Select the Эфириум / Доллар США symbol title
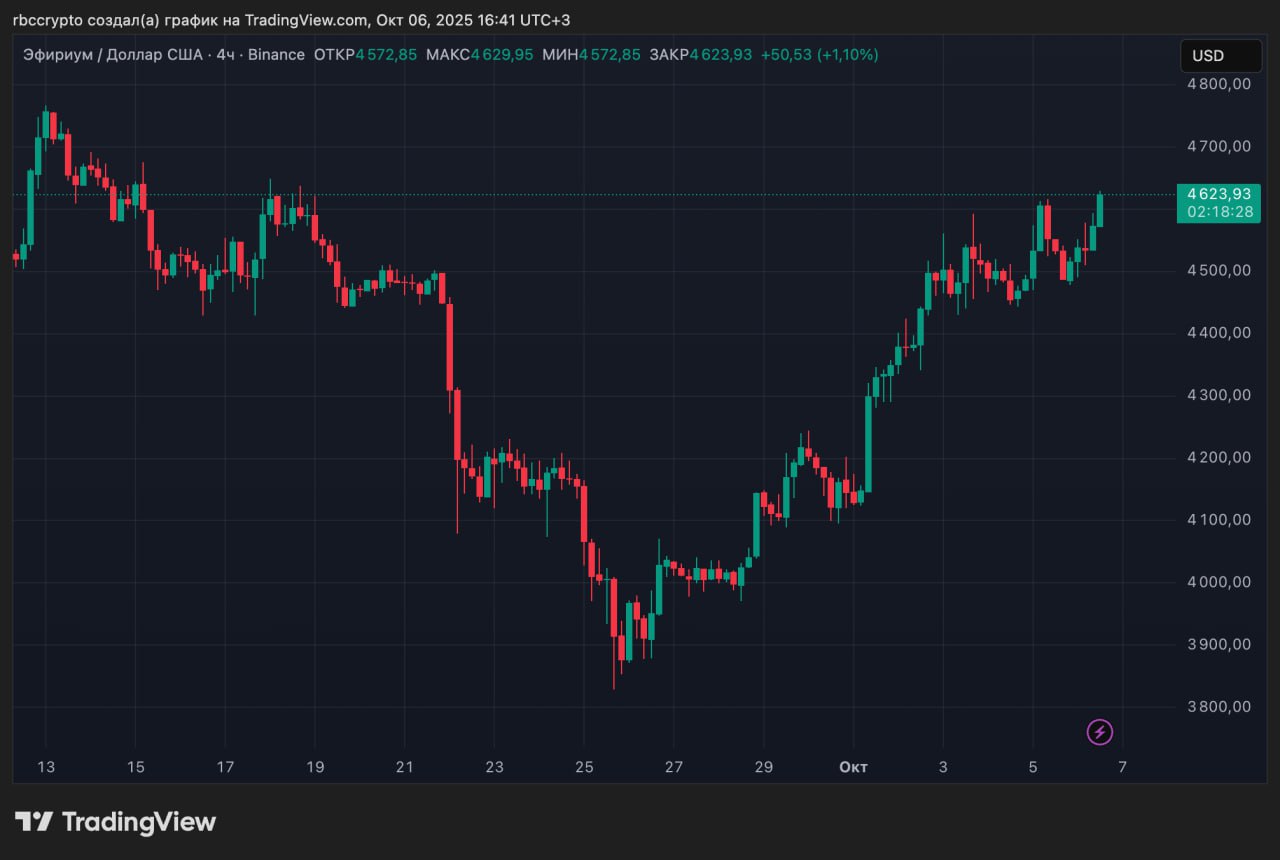1280x860 pixels. point(112,55)
